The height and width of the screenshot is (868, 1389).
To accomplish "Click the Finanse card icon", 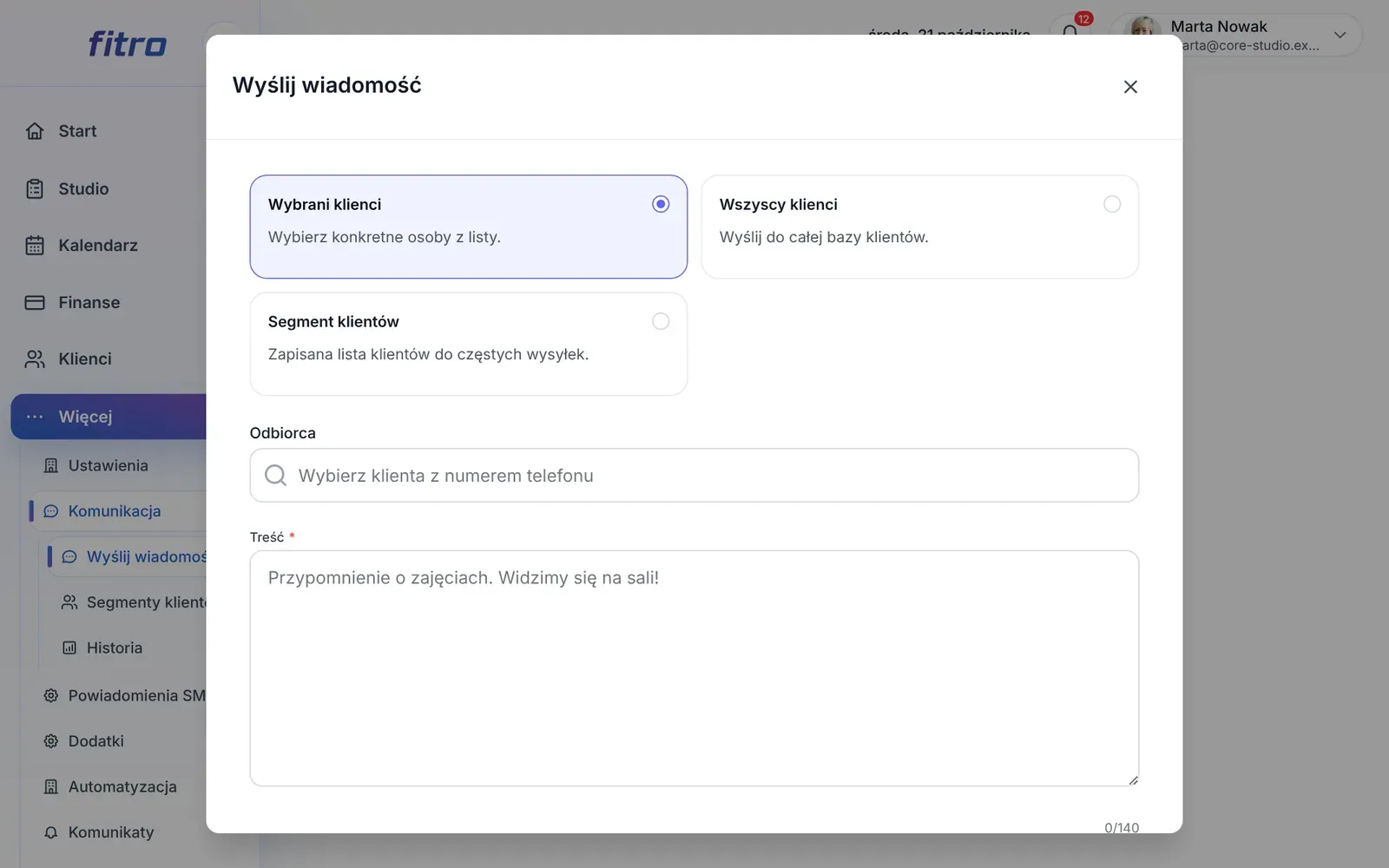I will [35, 302].
